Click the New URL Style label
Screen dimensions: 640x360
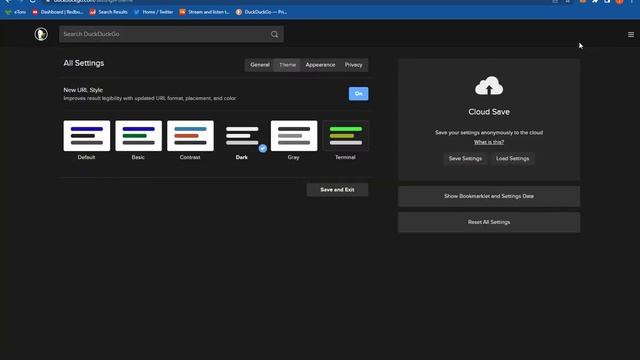83,90
